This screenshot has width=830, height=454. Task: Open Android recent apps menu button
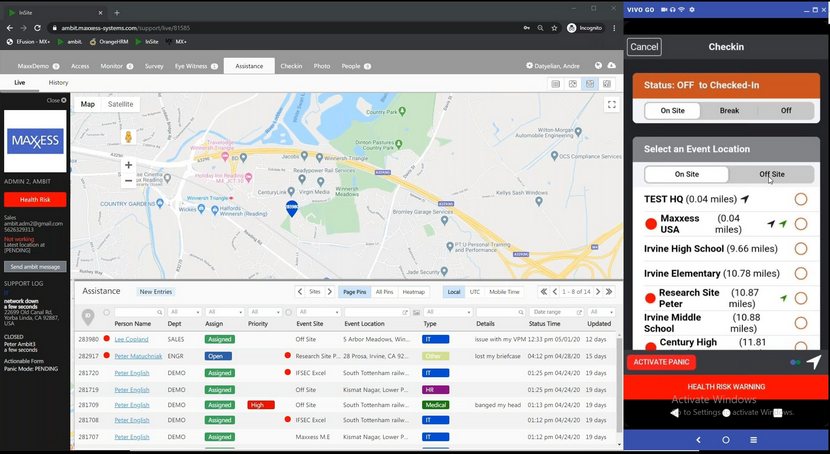point(753,440)
